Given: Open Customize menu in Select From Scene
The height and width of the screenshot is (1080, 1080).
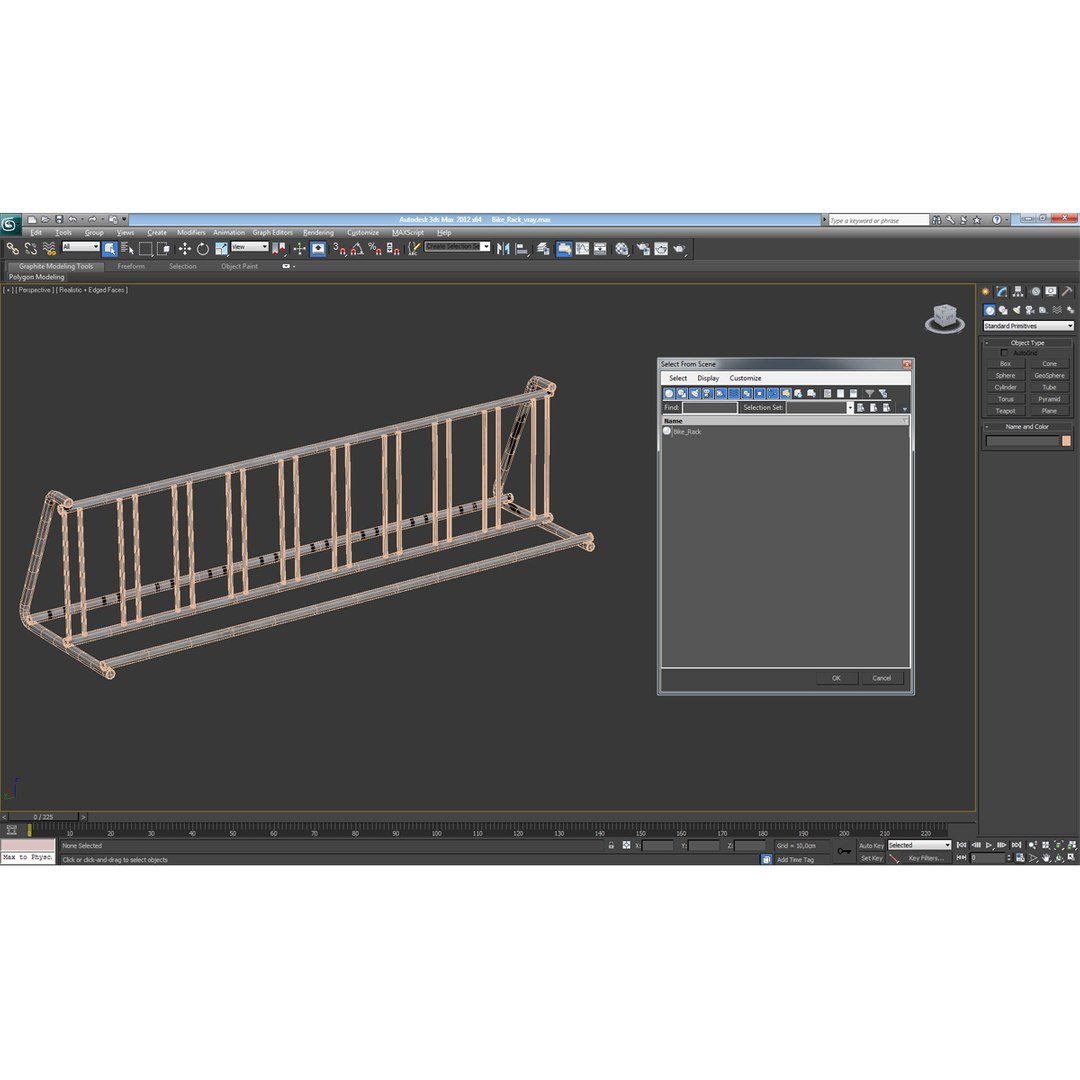Looking at the screenshot, I should [745, 378].
